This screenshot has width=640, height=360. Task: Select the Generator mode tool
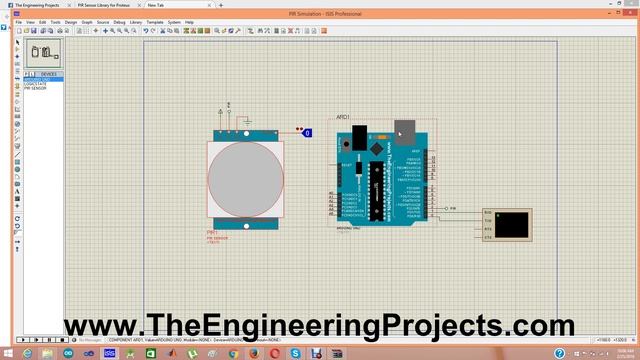17,124
